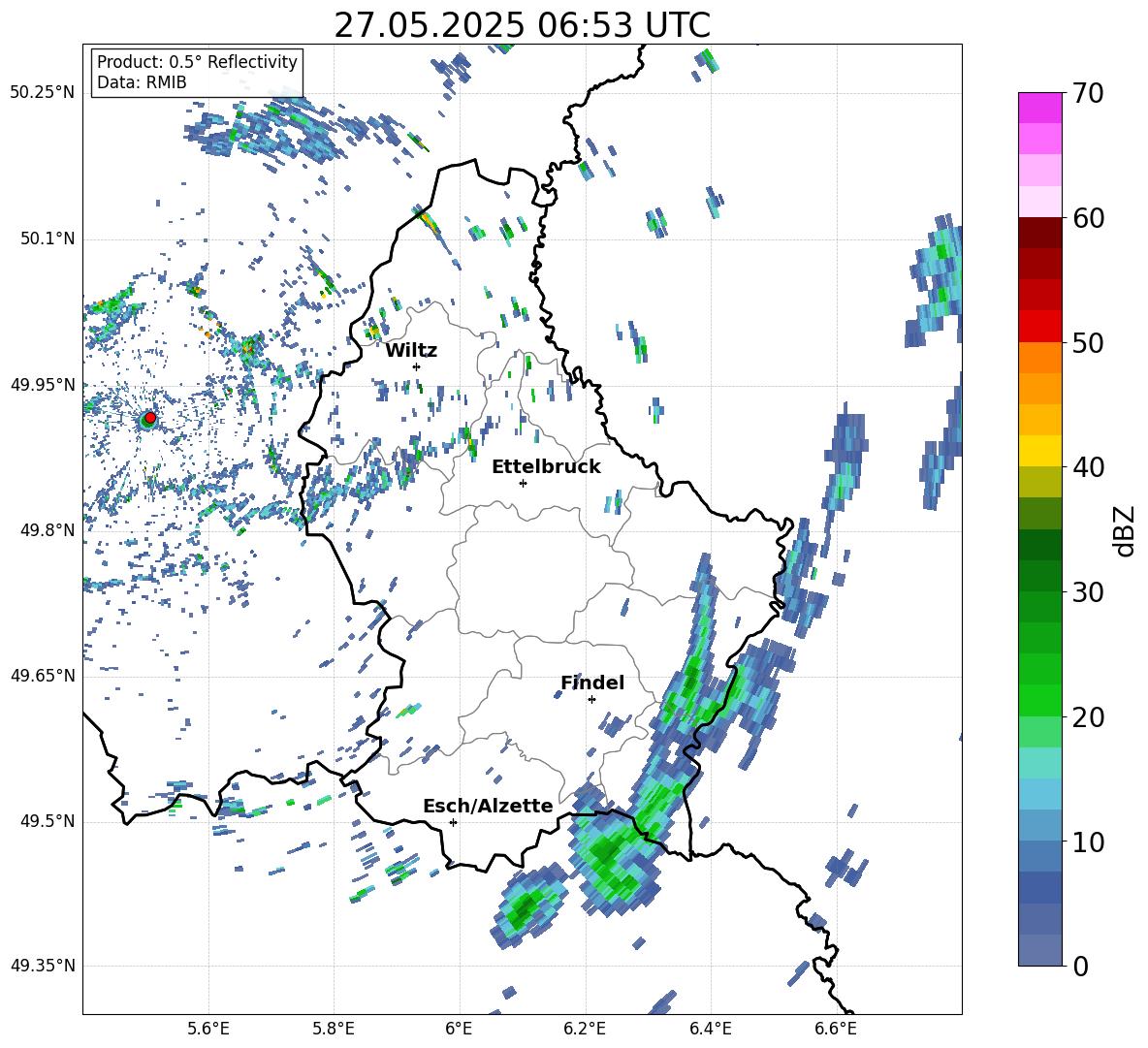Click the title 27.05.2025 06:53 UTC

[523, 25]
